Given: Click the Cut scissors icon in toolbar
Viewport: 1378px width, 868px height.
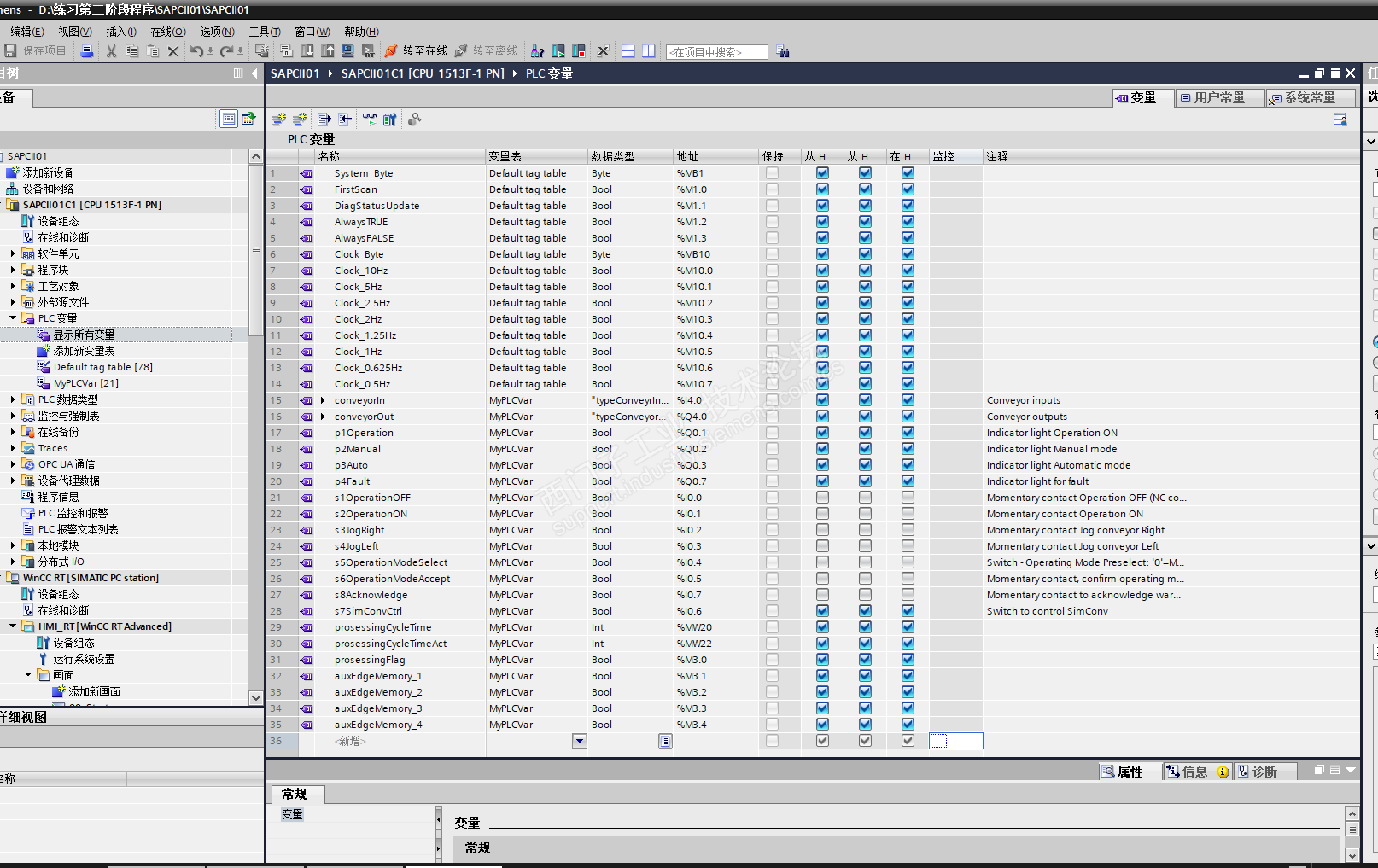Looking at the screenshot, I should point(111,51).
